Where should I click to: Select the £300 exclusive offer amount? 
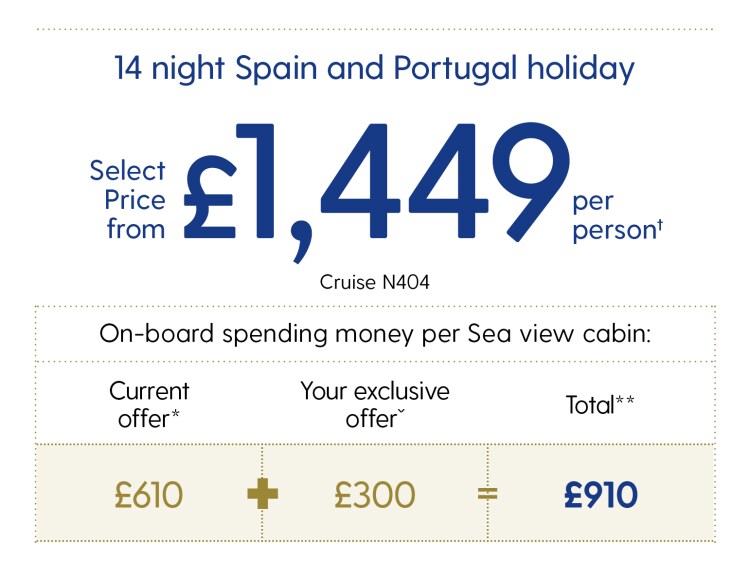coord(375,495)
